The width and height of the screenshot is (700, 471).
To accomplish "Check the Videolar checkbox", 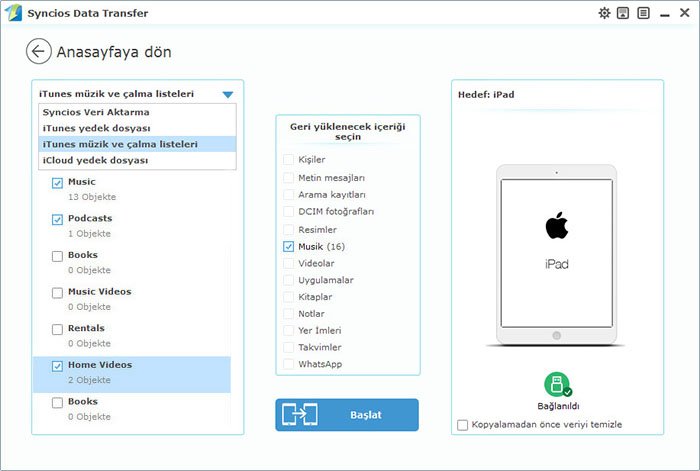I will tap(288, 263).
